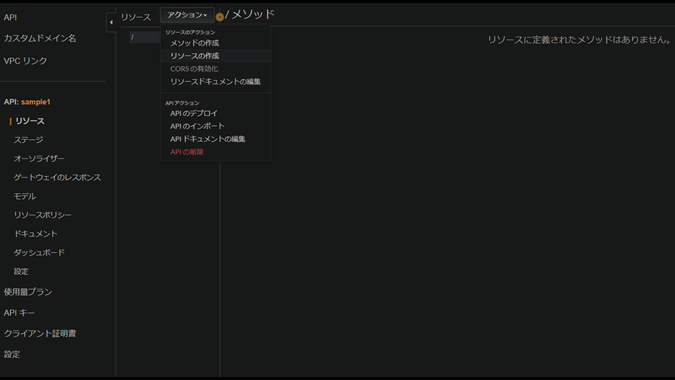
Task: Click the リソース panel heading
Action: click(136, 17)
